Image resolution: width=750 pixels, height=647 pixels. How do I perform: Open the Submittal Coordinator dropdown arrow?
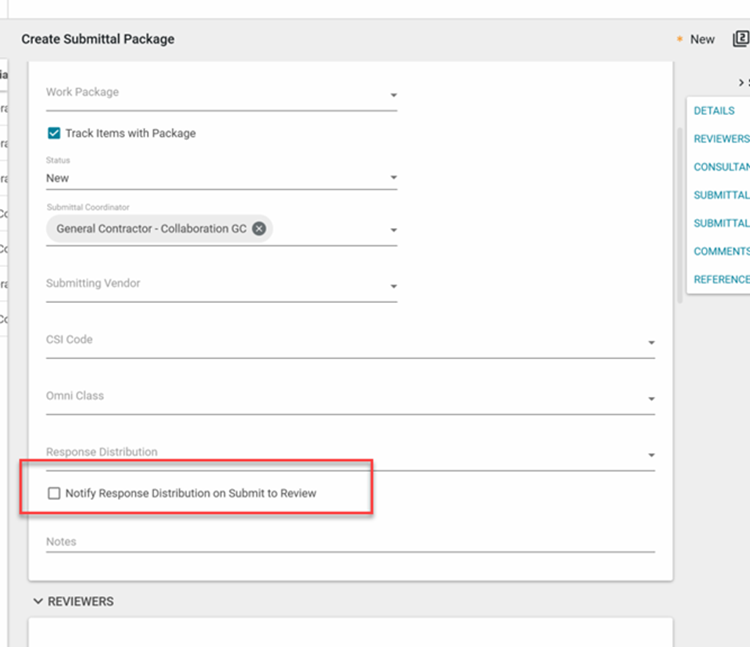(x=393, y=230)
